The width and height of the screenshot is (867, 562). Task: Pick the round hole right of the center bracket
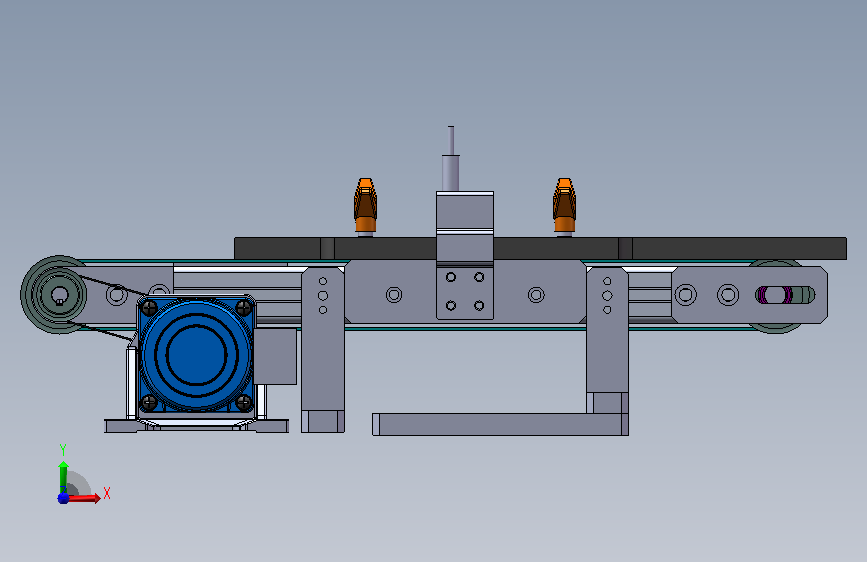(536, 295)
